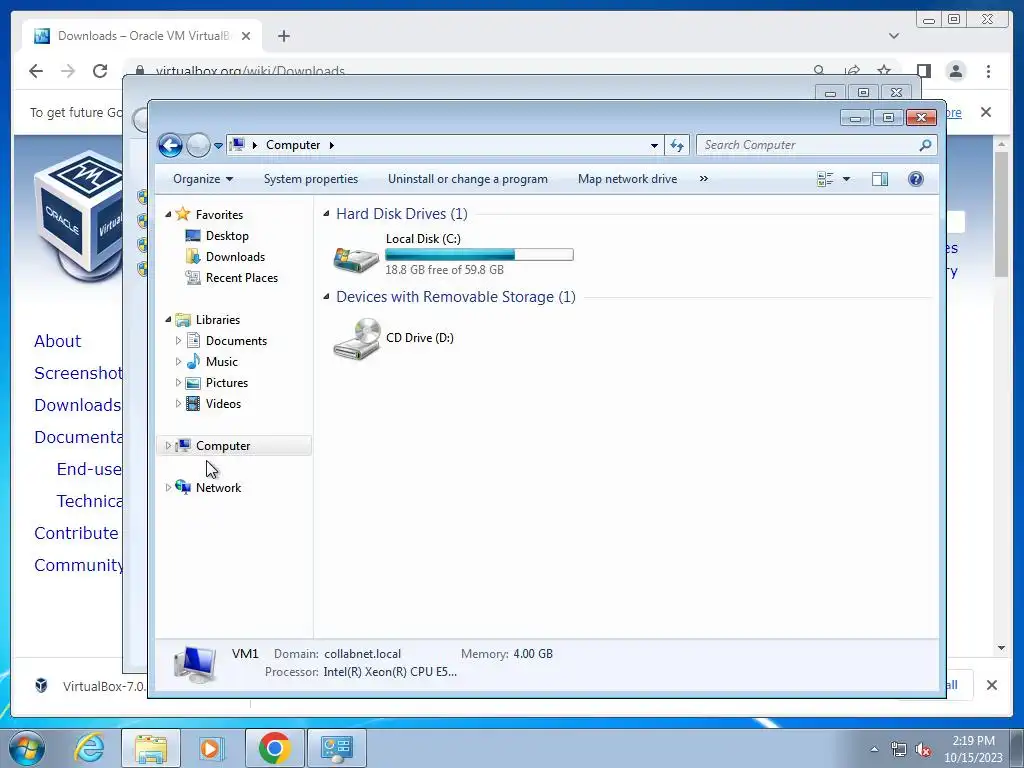
Task: Open a new Chrome tab
Action: click(x=283, y=36)
